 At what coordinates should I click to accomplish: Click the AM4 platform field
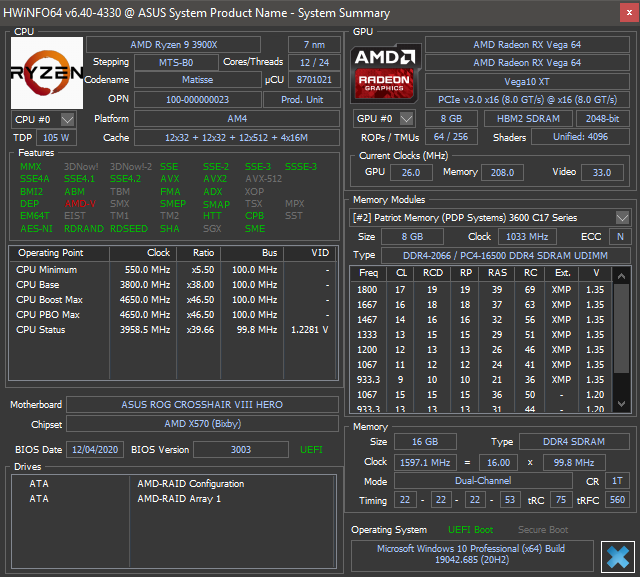(237, 119)
